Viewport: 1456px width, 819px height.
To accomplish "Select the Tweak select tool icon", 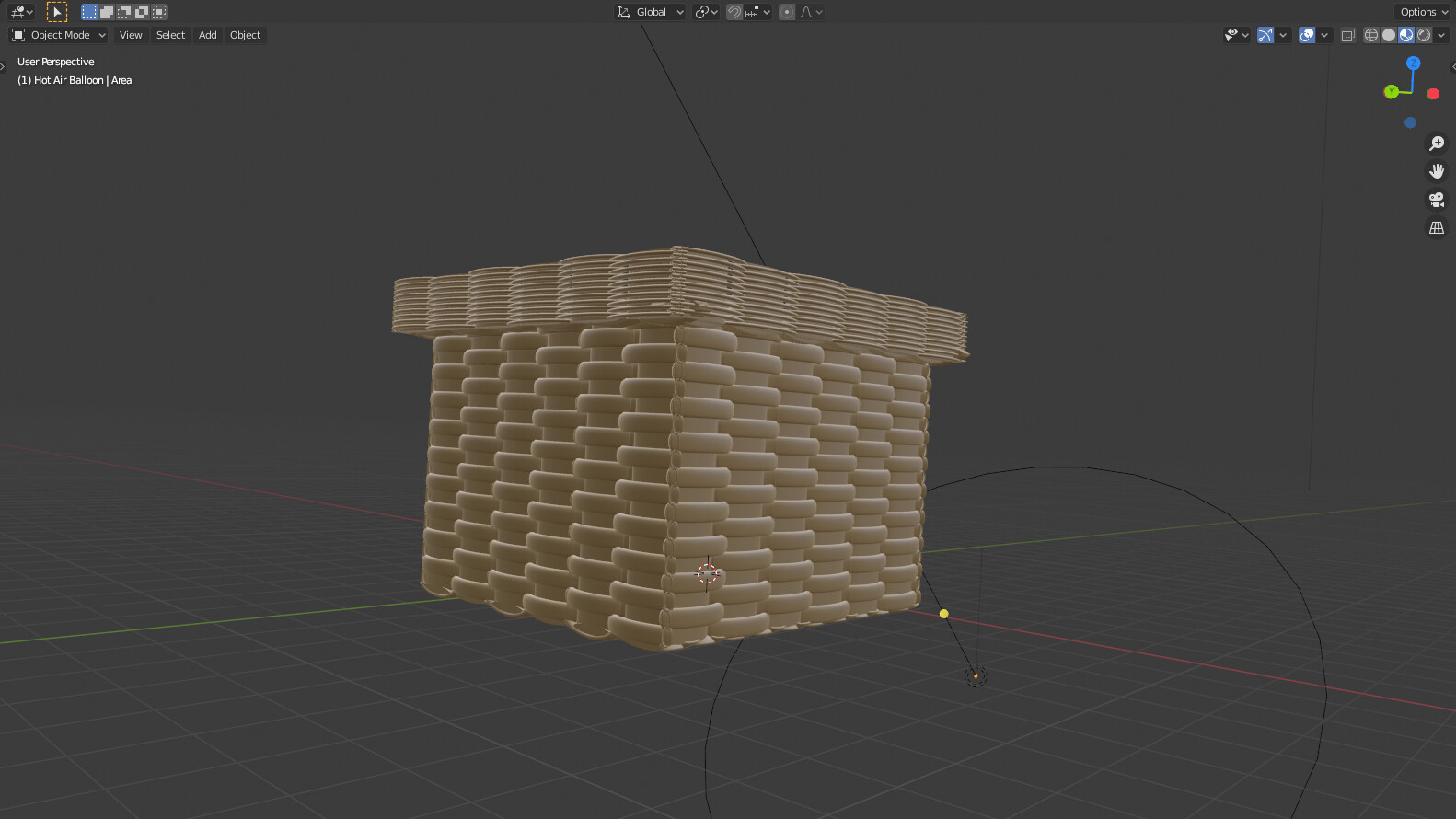I will click(57, 12).
